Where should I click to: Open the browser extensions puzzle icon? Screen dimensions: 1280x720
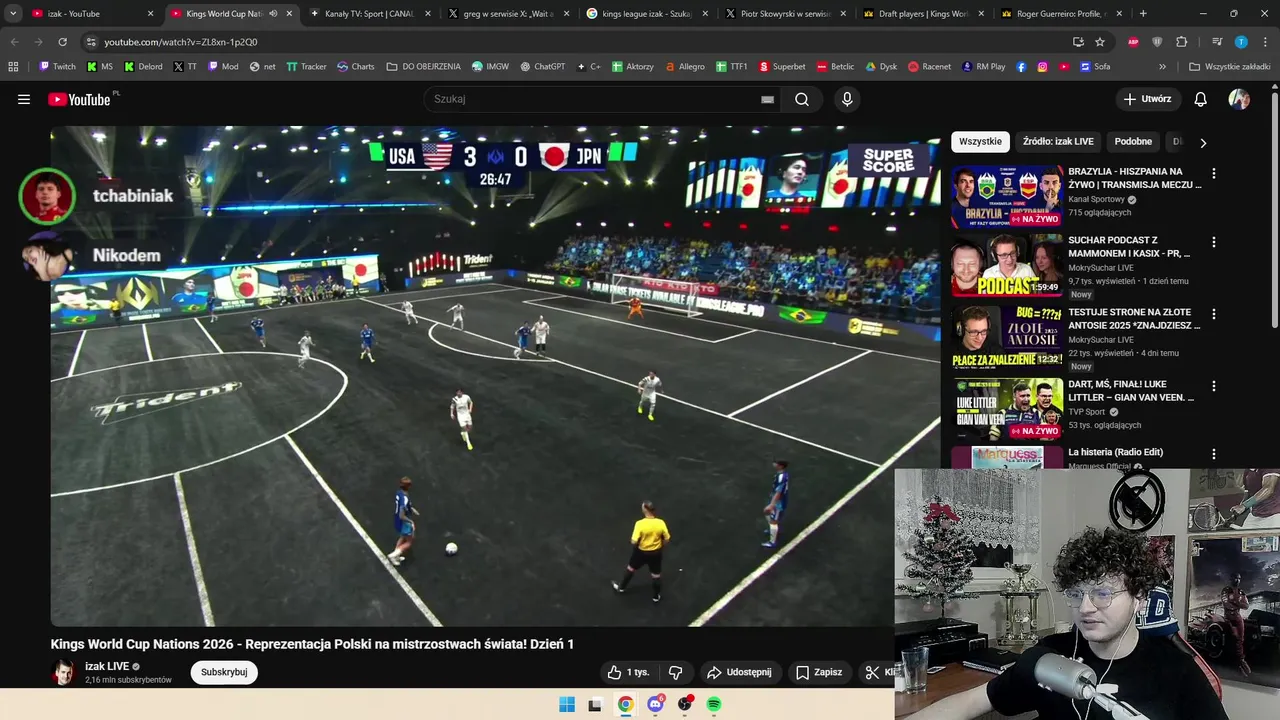tap(1182, 42)
